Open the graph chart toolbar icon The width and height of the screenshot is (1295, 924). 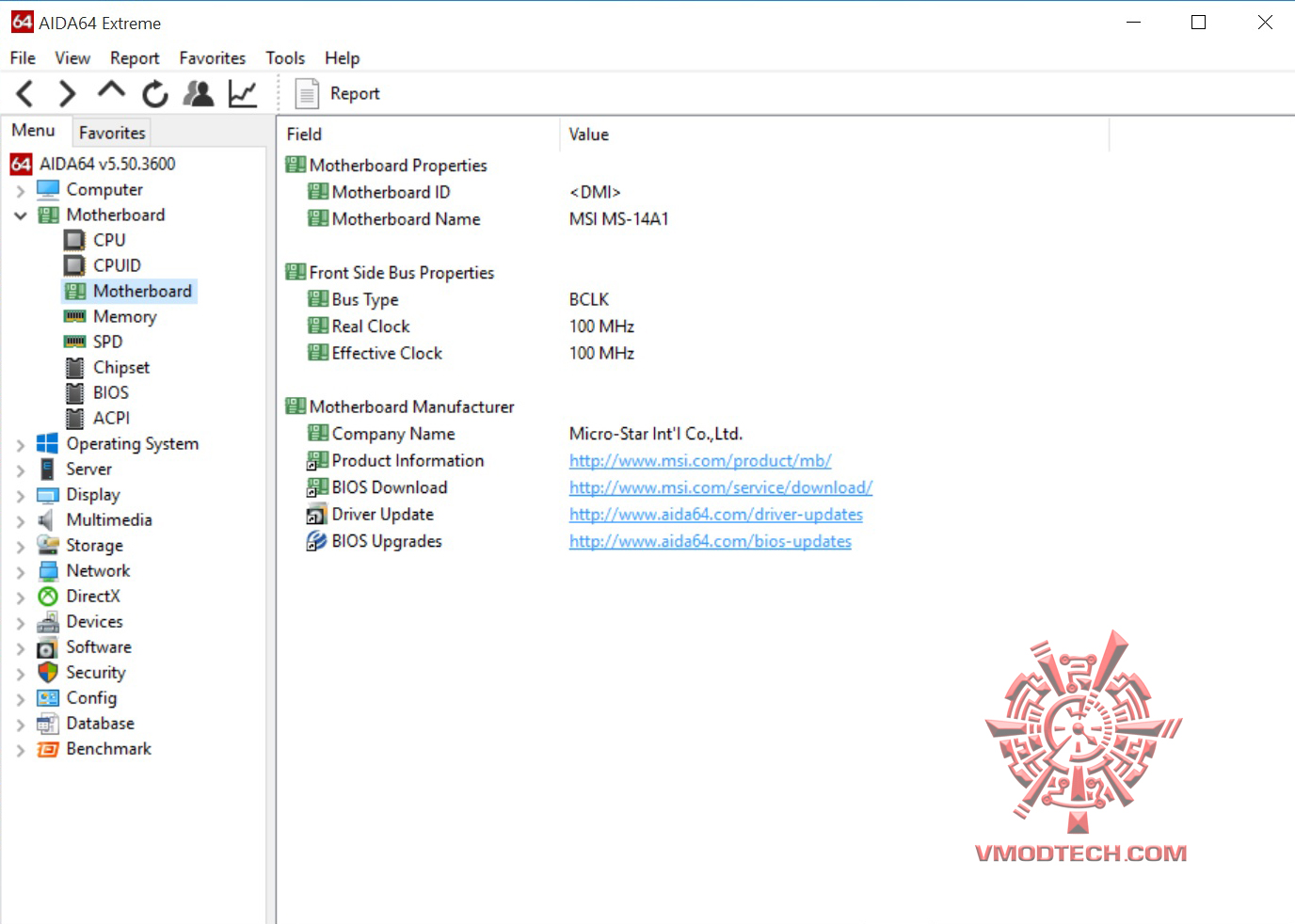point(243,93)
